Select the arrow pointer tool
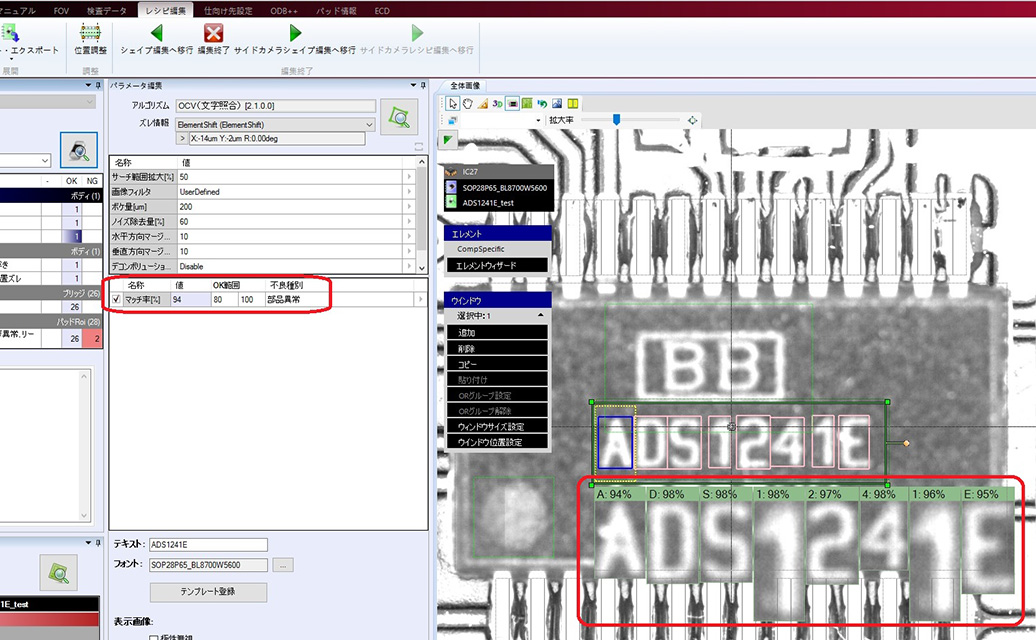The height and width of the screenshot is (640, 1036). point(453,104)
